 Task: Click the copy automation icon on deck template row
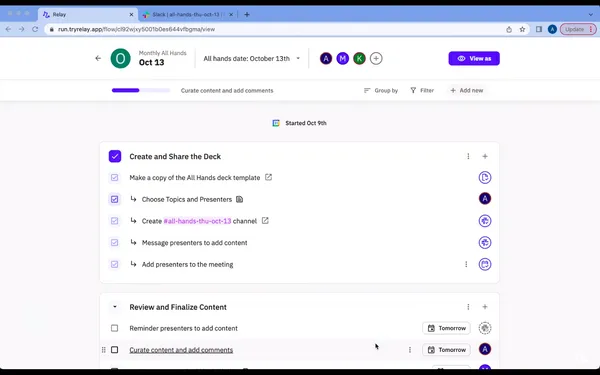click(485, 178)
